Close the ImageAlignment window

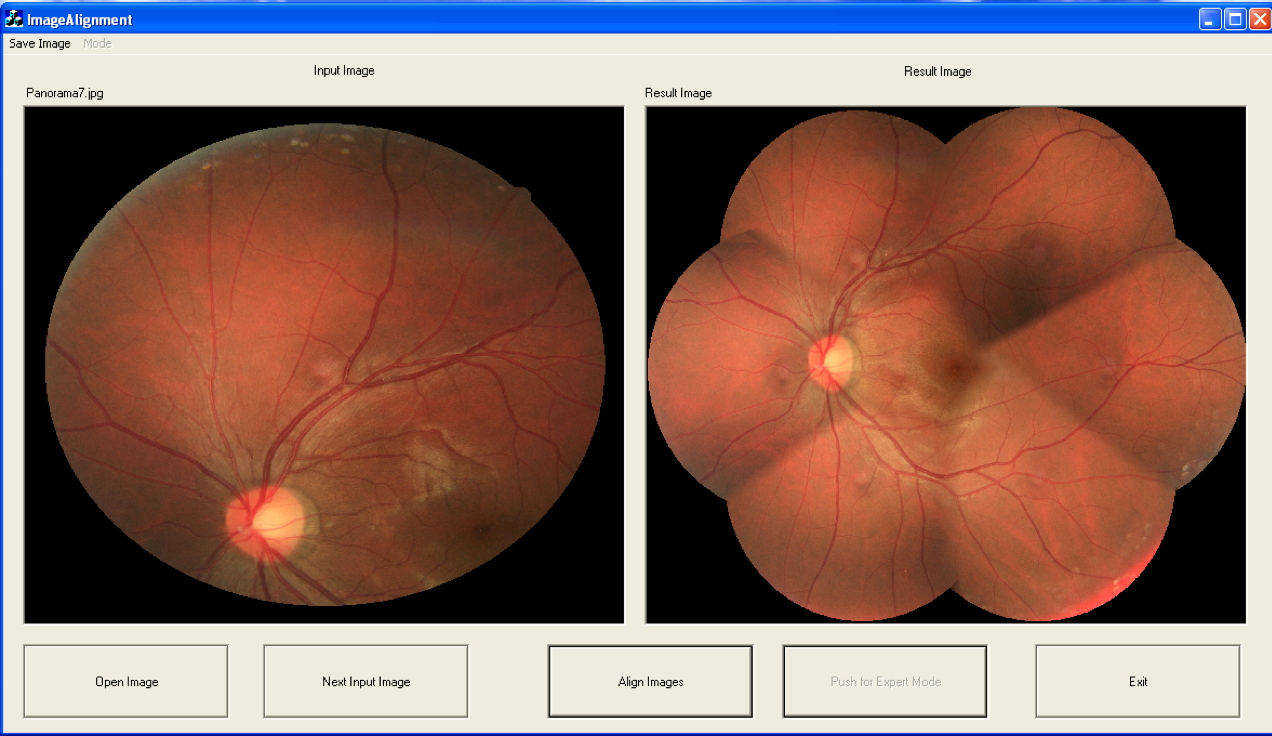[x=1259, y=19]
